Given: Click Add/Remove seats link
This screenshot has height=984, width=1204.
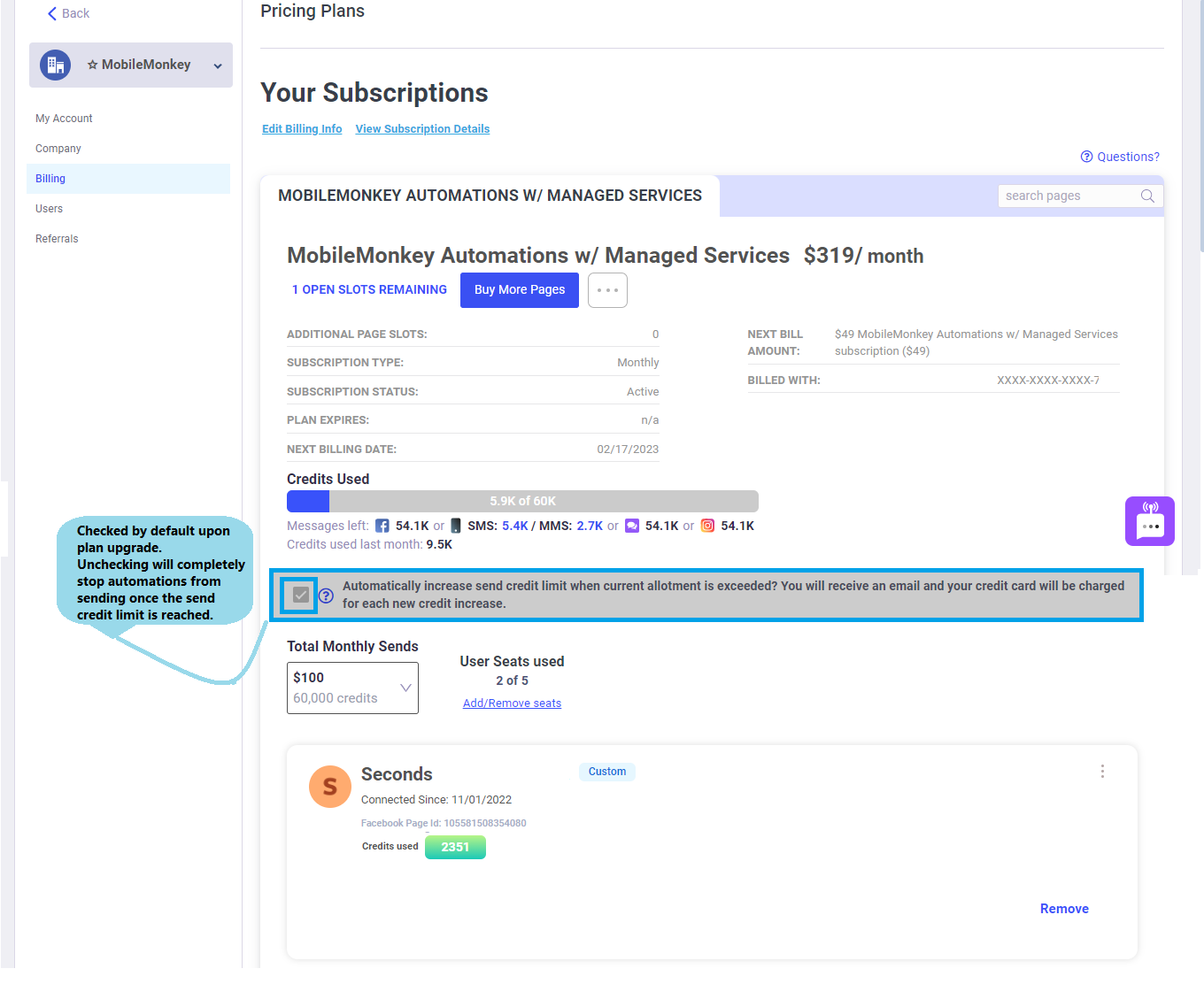Looking at the screenshot, I should [512, 703].
